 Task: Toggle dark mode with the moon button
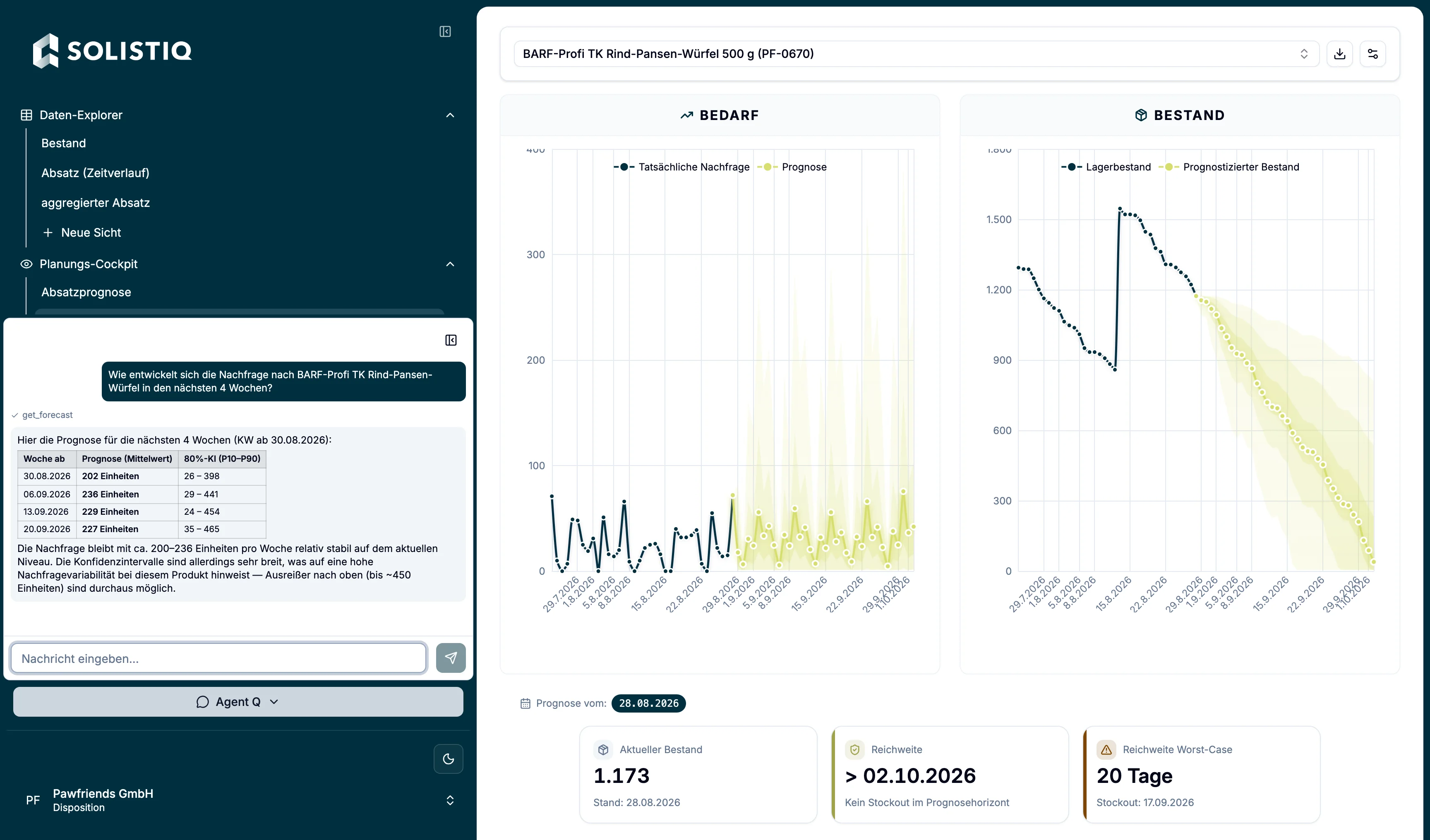click(448, 759)
